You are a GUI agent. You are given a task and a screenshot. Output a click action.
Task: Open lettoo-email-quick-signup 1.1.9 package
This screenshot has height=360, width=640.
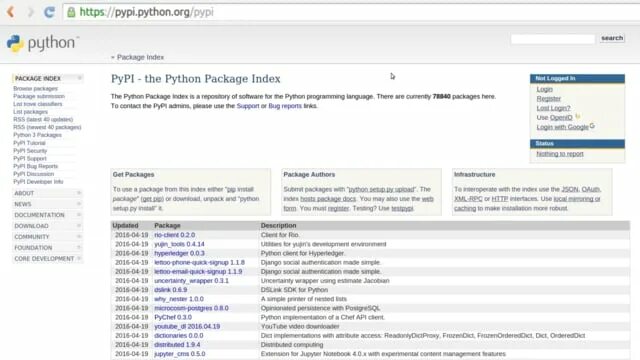click(198, 271)
